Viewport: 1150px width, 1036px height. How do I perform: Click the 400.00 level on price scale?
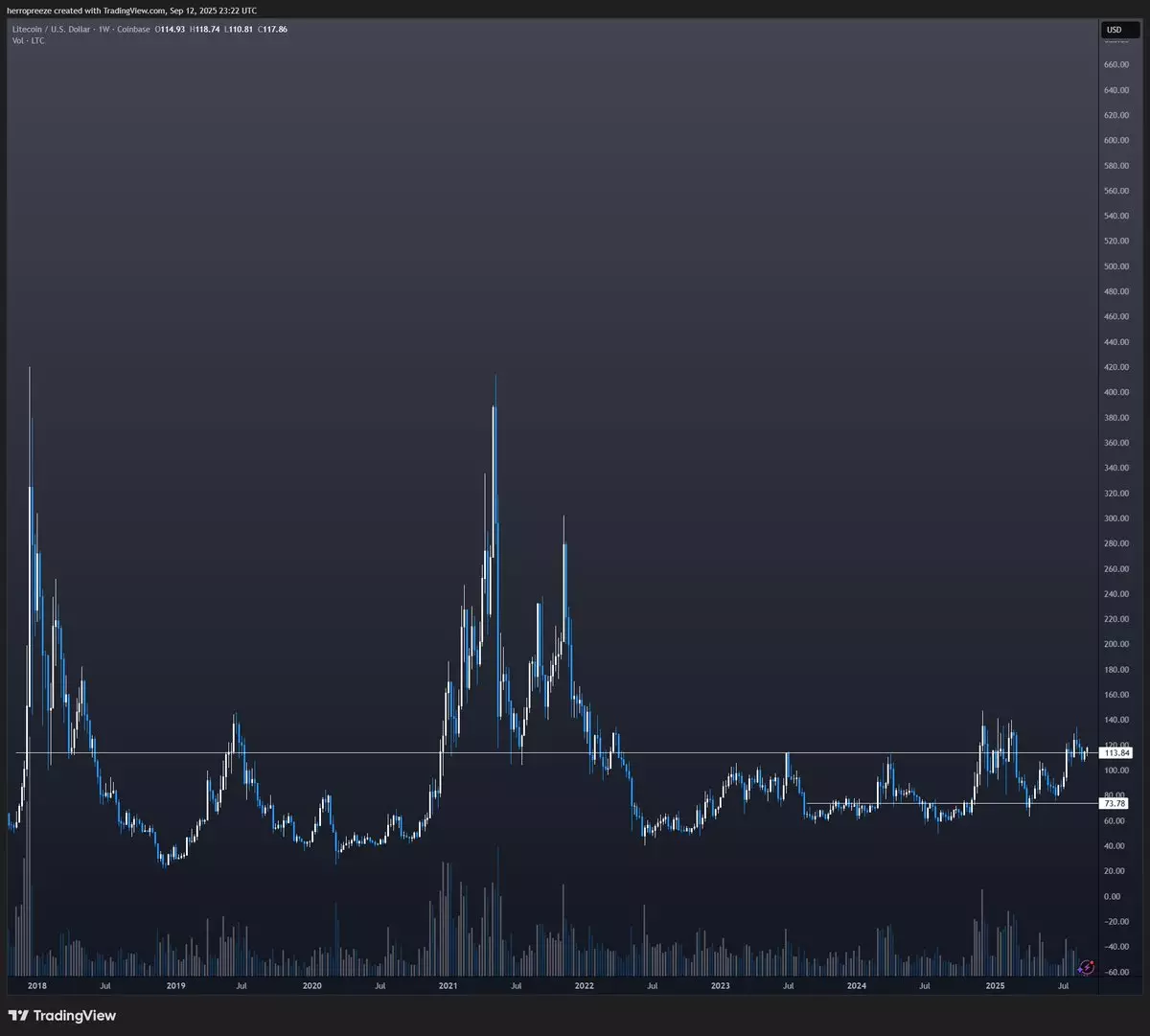click(x=1115, y=393)
